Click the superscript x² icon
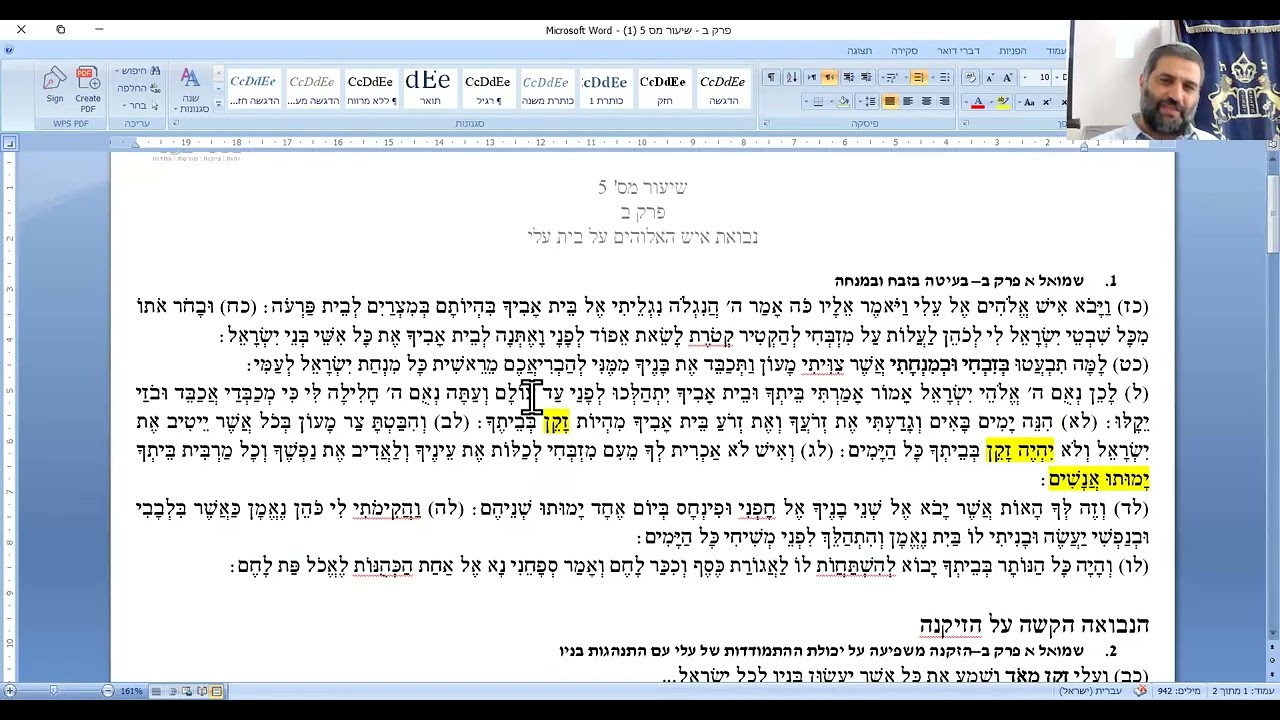Screen dimensions: 1280x720 1047,101
